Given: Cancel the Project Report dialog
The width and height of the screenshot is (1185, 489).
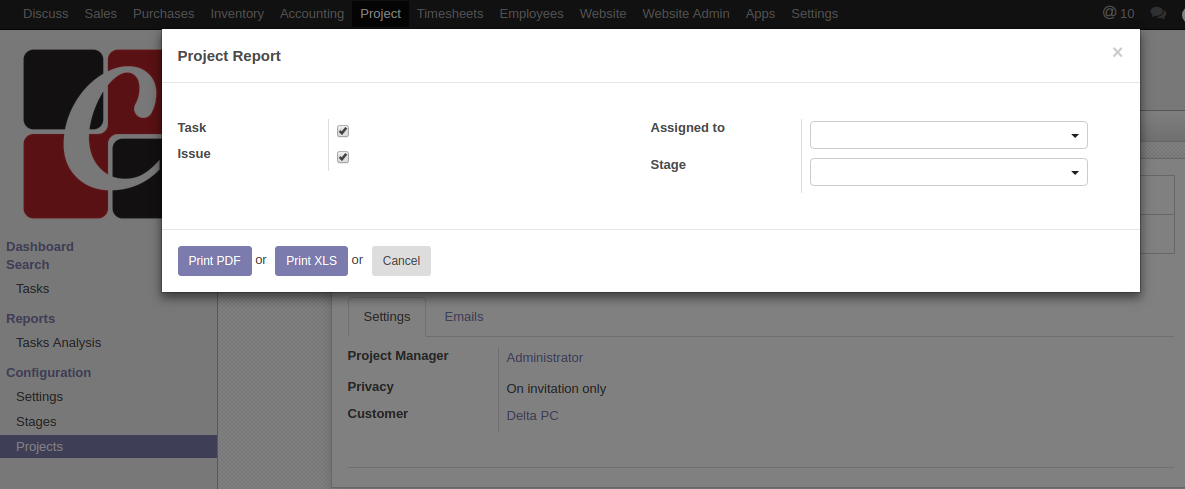Looking at the screenshot, I should pyautogui.click(x=401, y=261).
